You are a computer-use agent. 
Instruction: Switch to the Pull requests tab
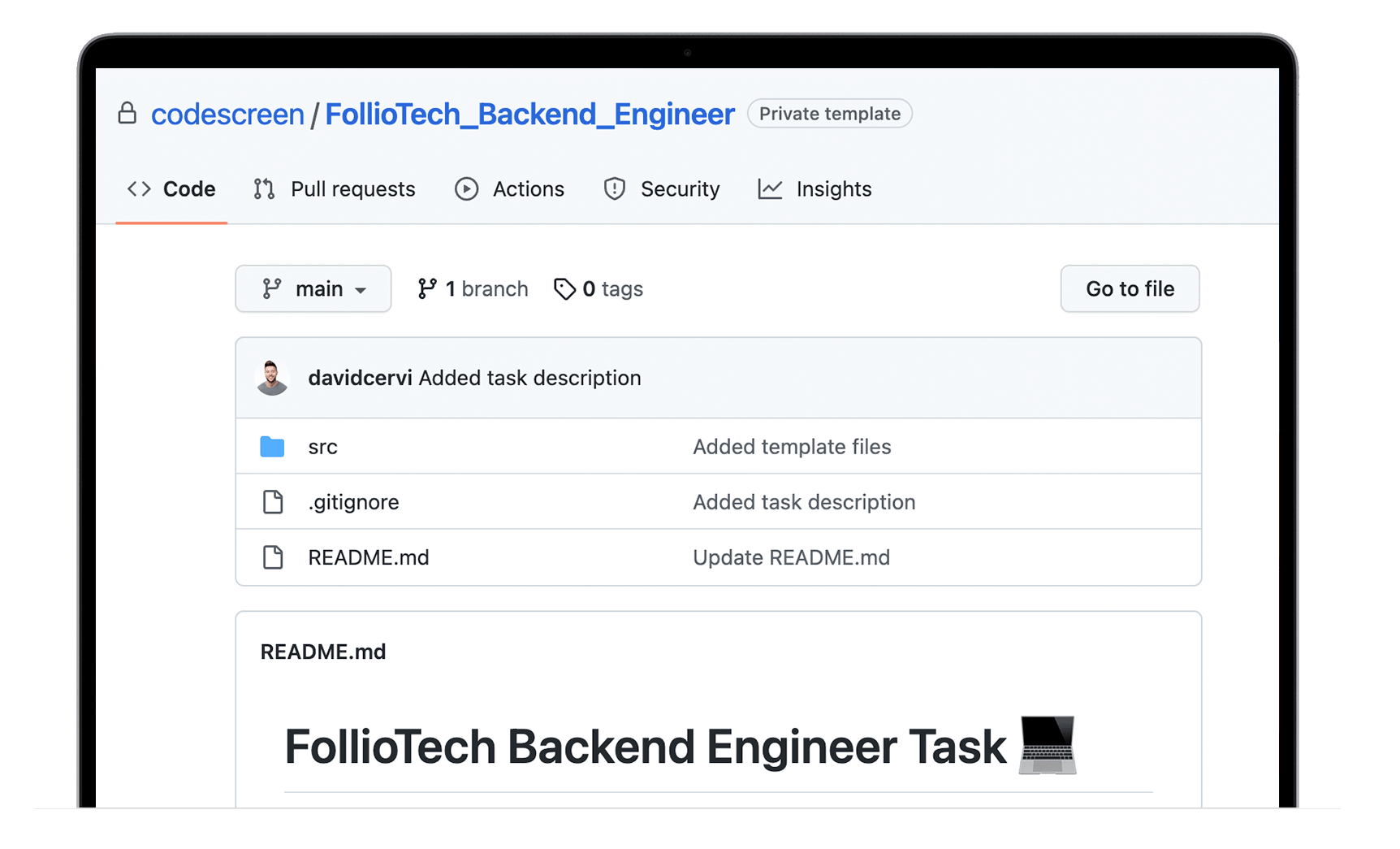(352, 189)
